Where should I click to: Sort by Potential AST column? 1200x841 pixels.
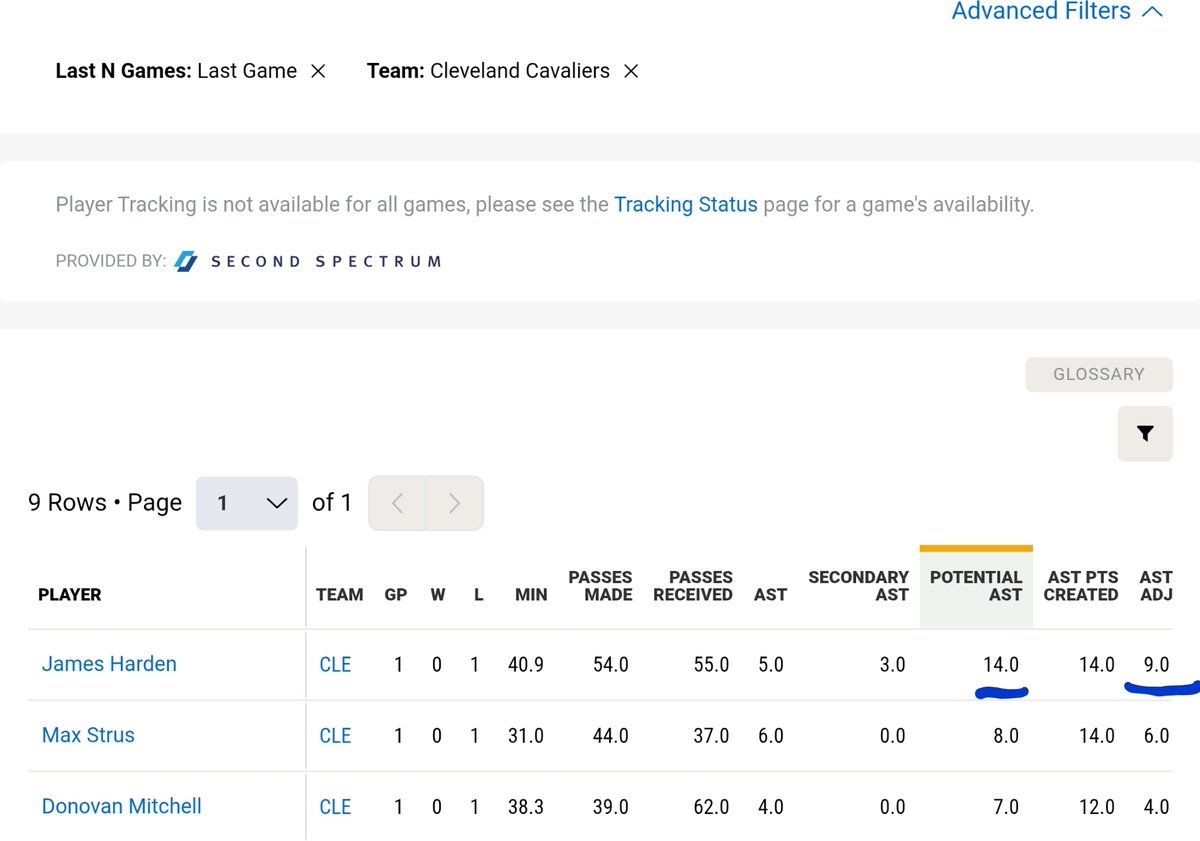tap(976, 586)
